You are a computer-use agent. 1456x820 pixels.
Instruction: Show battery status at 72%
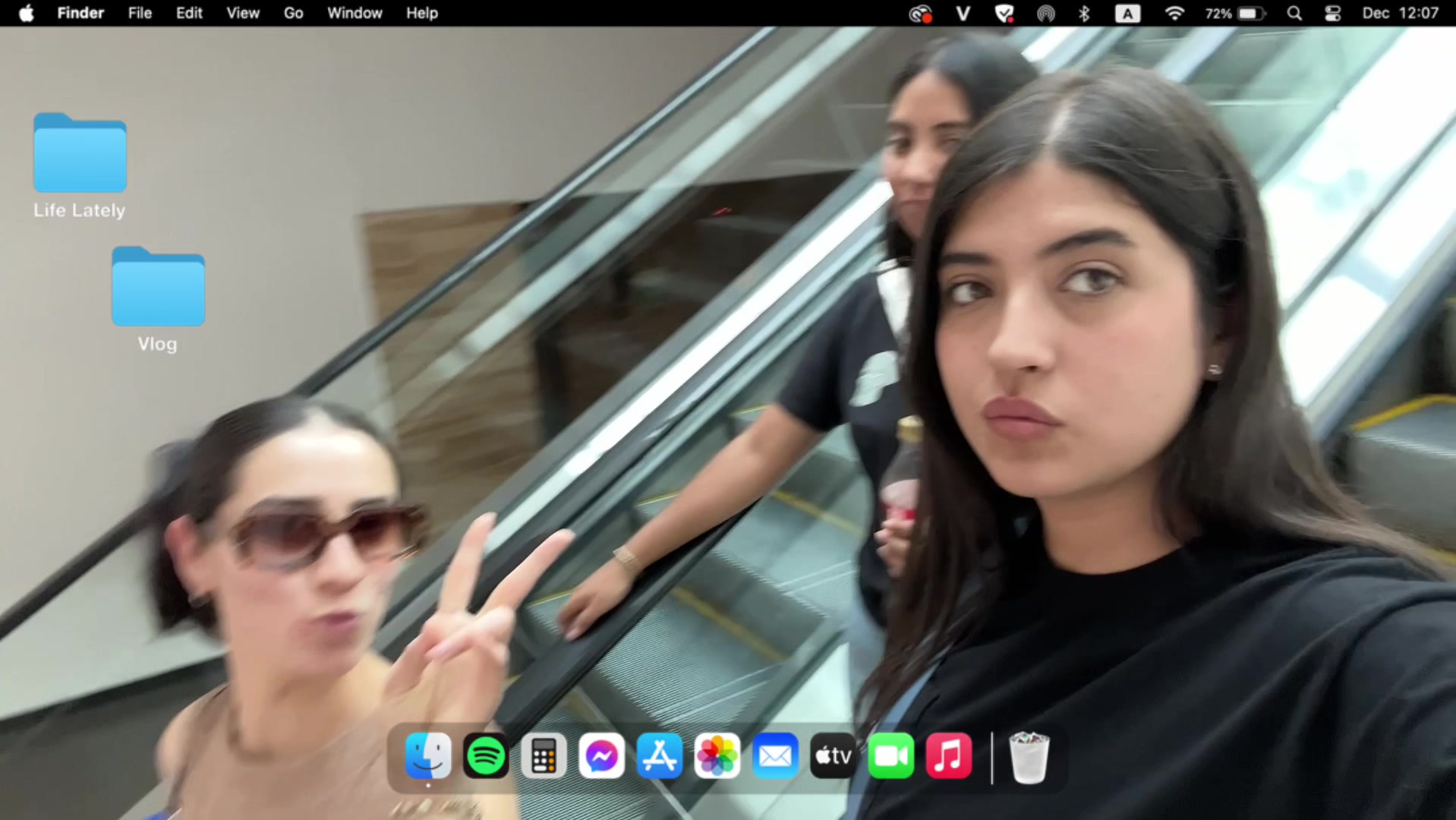coord(1234,13)
